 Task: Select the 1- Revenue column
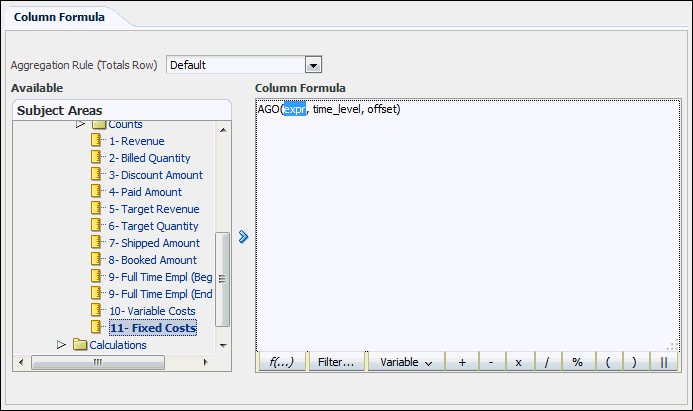[x=137, y=141]
